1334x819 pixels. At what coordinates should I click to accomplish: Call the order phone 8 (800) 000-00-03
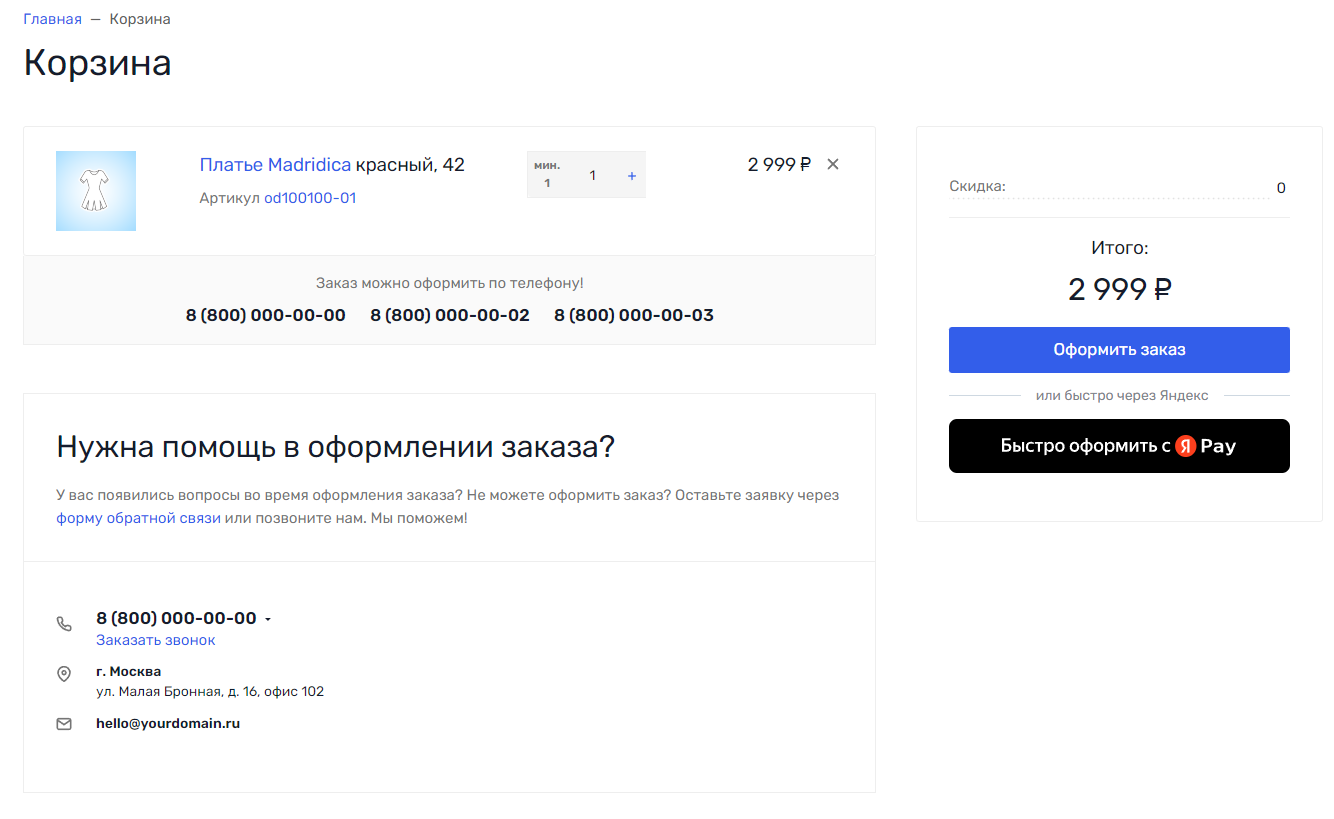pyautogui.click(x=634, y=316)
